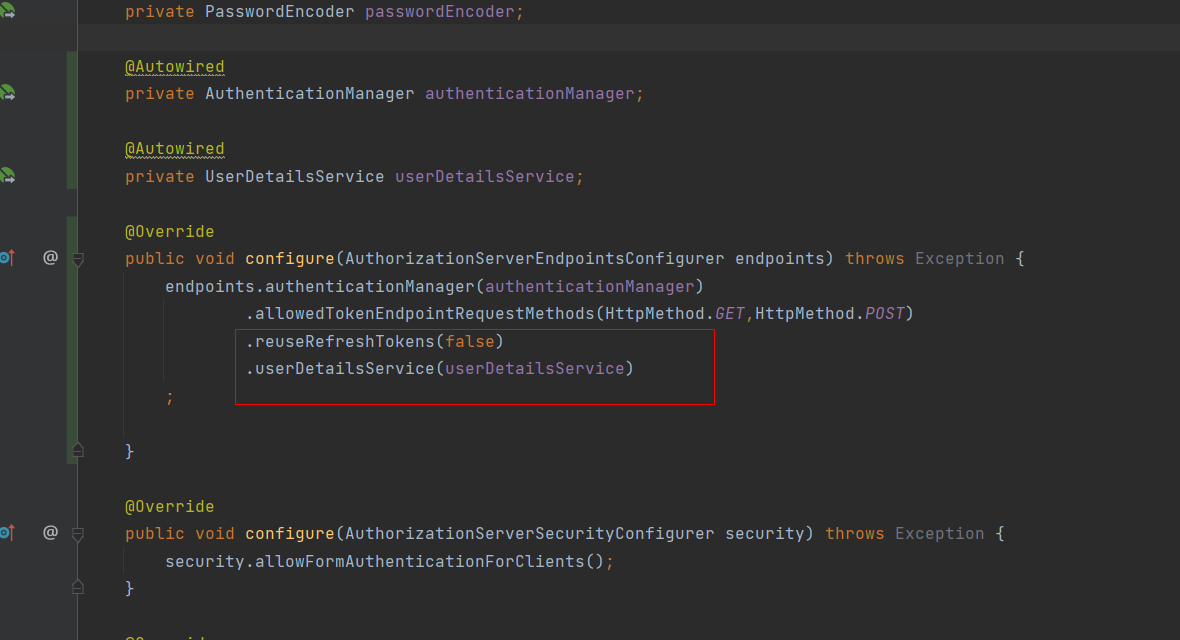Click the AuthorizationServerSecurityConfigurer parameter type
The width and height of the screenshot is (1180, 640).
529,533
